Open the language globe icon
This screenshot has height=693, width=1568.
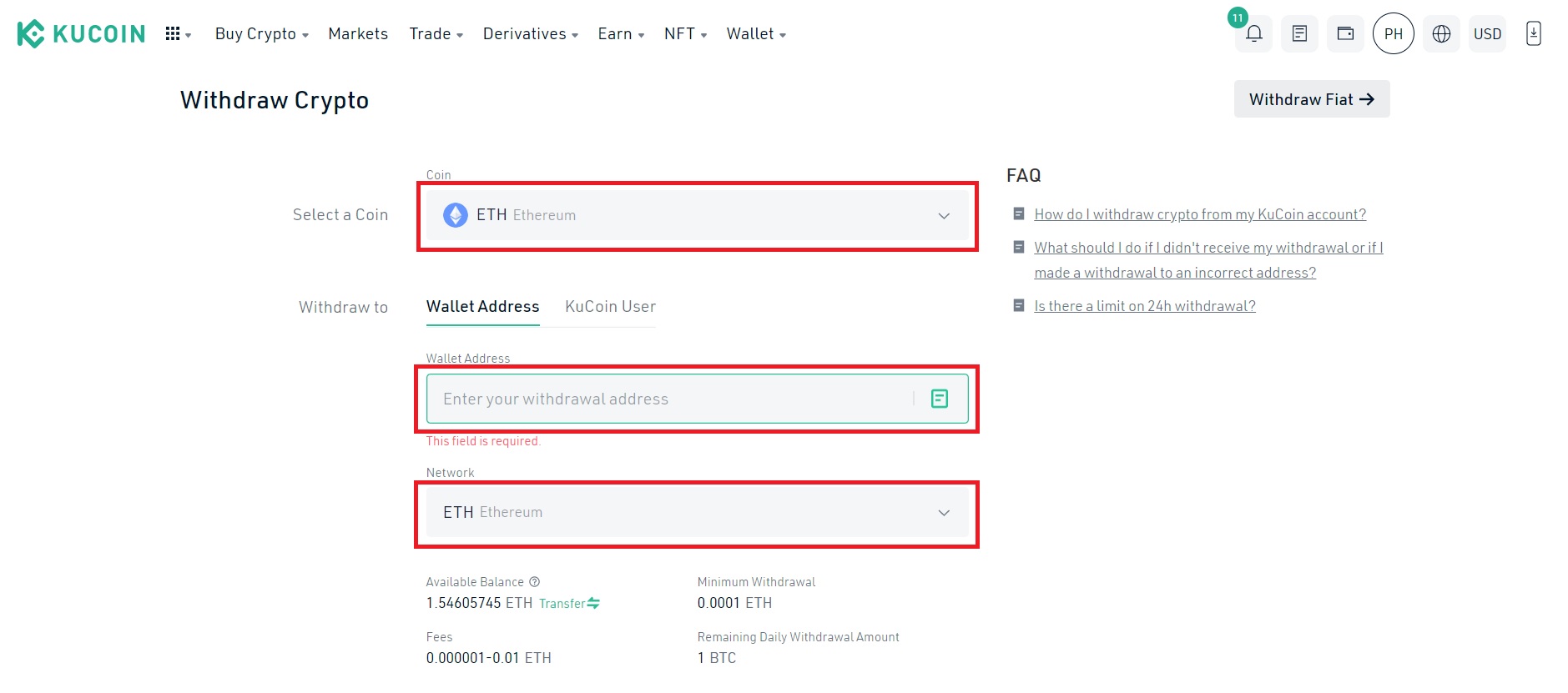click(x=1441, y=34)
